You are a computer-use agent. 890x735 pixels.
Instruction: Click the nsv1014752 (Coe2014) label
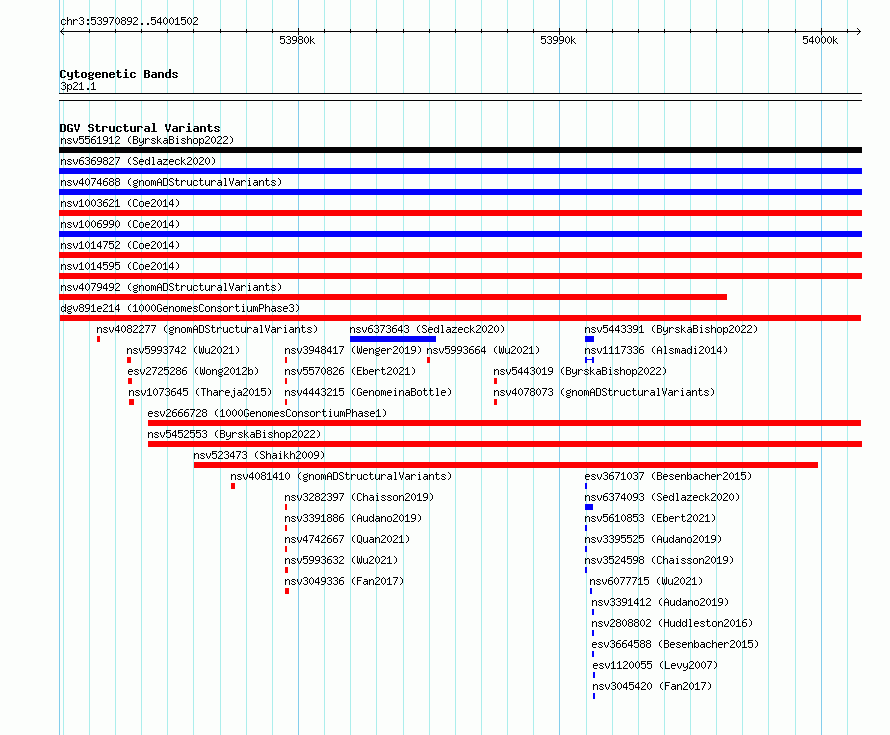(120, 245)
